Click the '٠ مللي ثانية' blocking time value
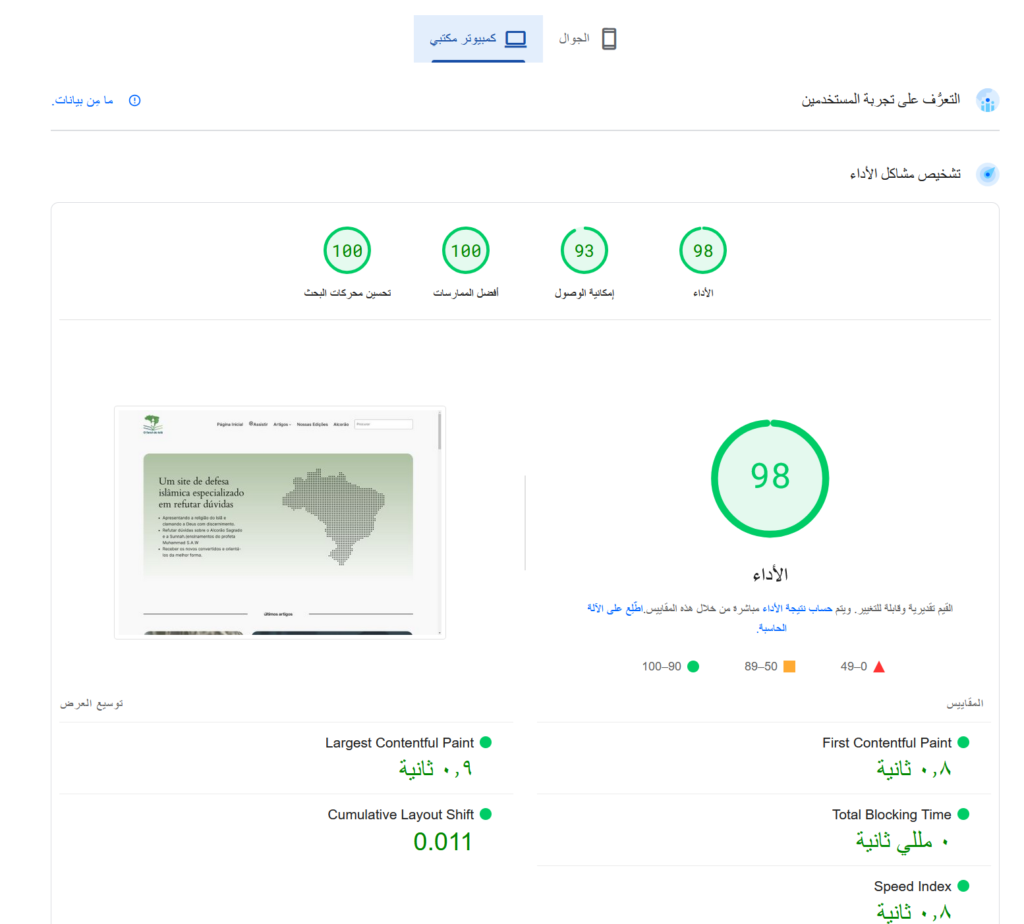1024x924 pixels. 903,841
